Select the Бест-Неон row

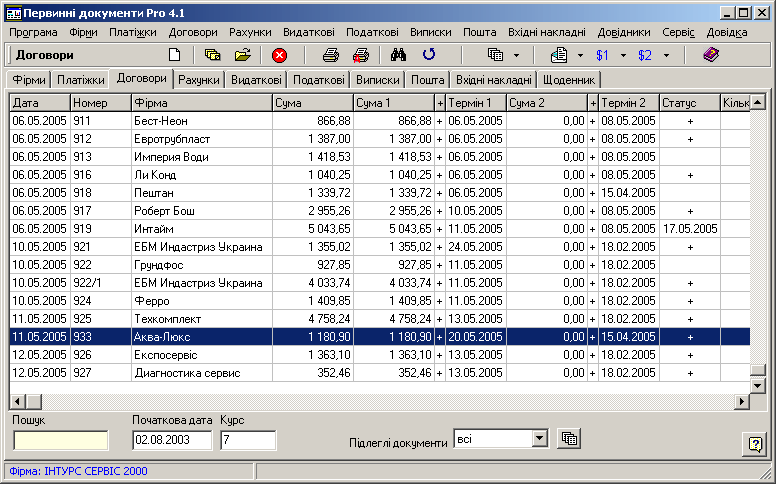tap(380, 121)
